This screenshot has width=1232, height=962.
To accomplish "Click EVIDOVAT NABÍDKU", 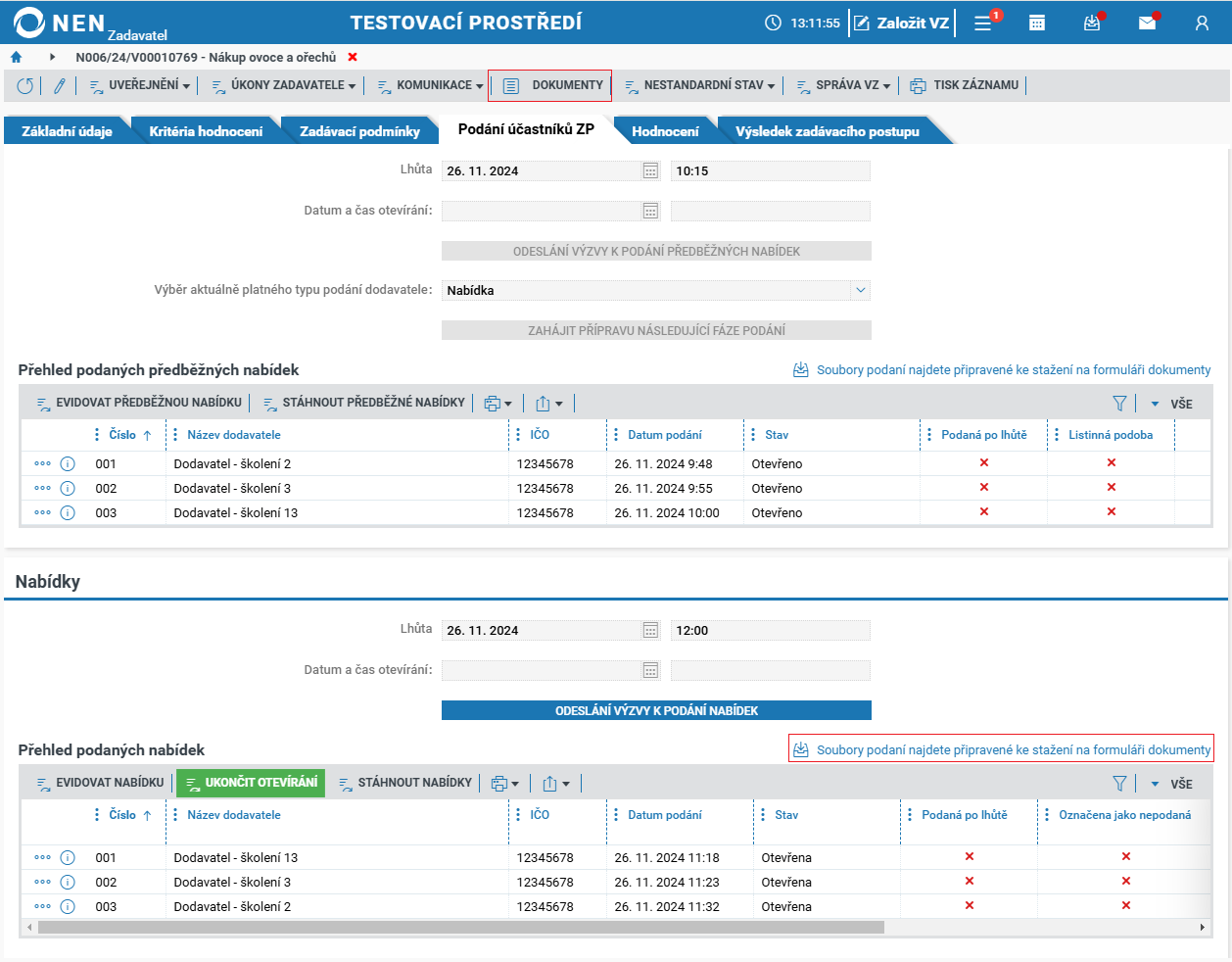I will pyautogui.click(x=100, y=783).
